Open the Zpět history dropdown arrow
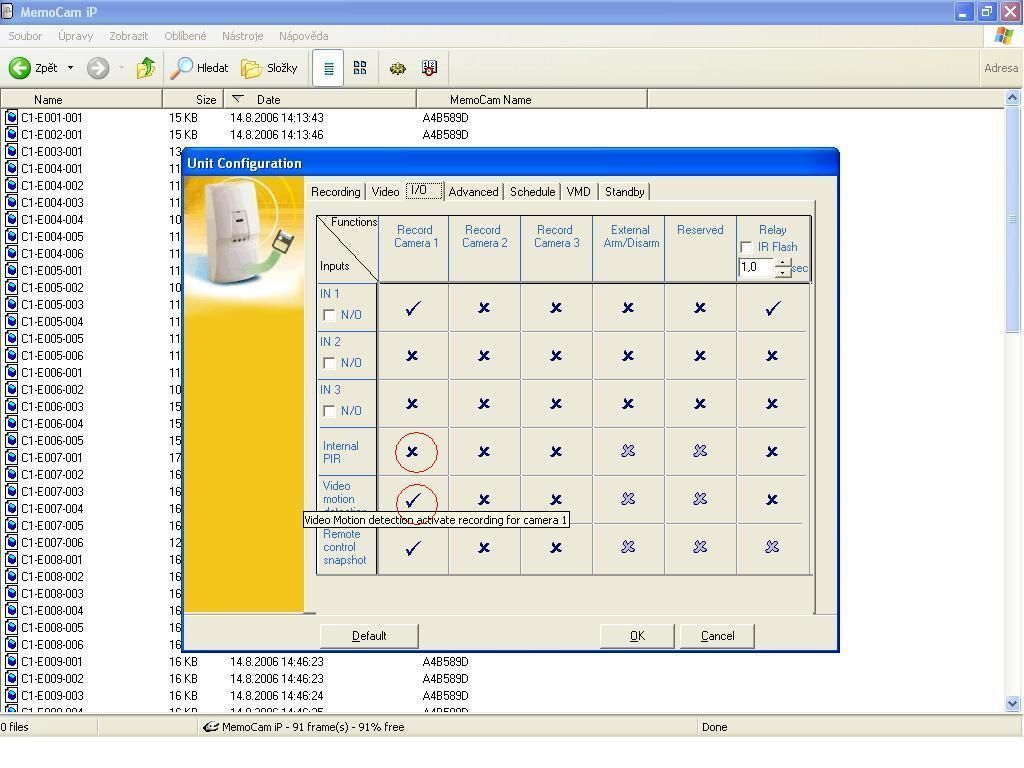Viewport: 1024px width, 768px height. 70,68
